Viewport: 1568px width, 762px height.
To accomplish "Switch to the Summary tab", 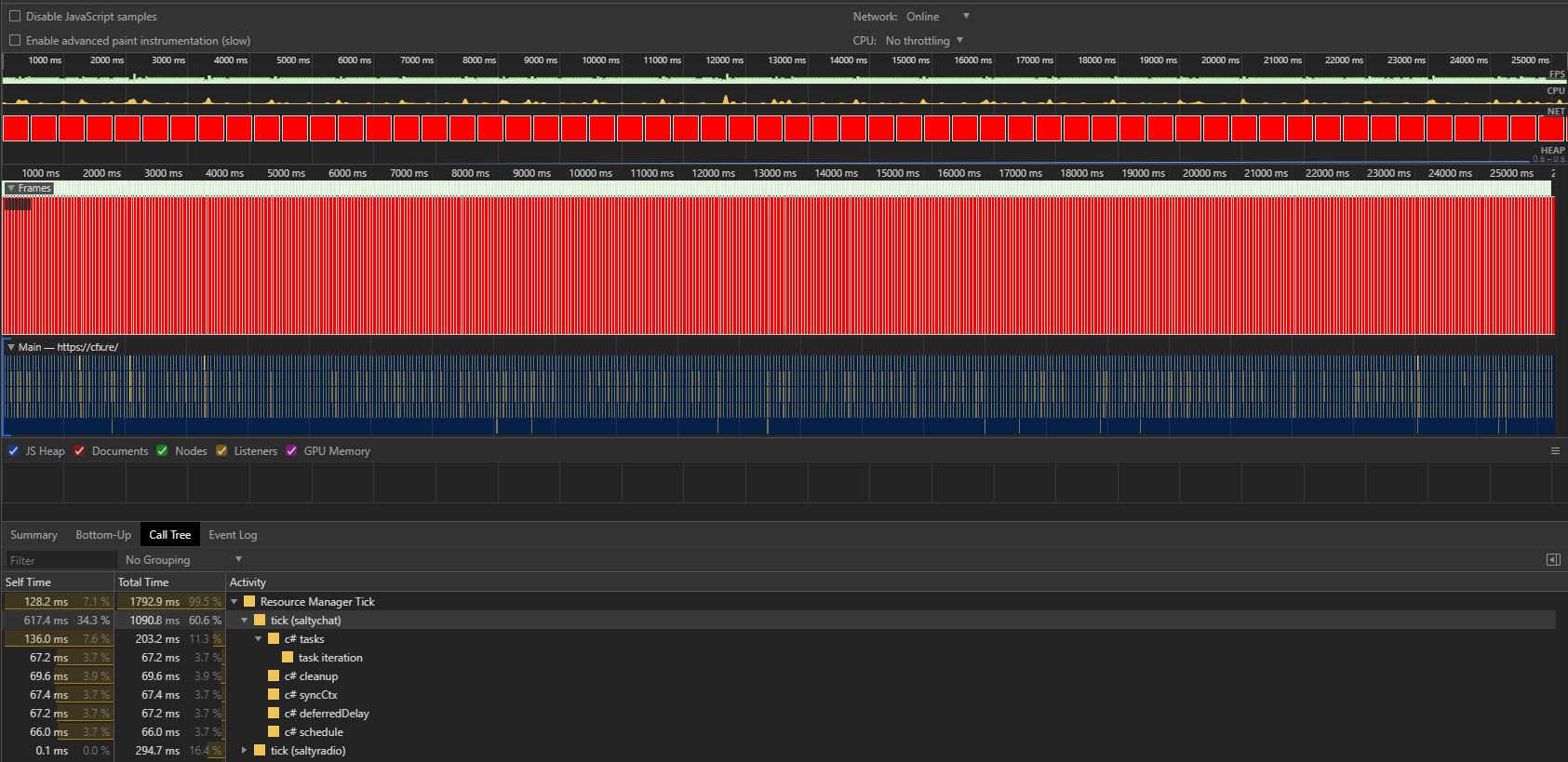I will [34, 534].
